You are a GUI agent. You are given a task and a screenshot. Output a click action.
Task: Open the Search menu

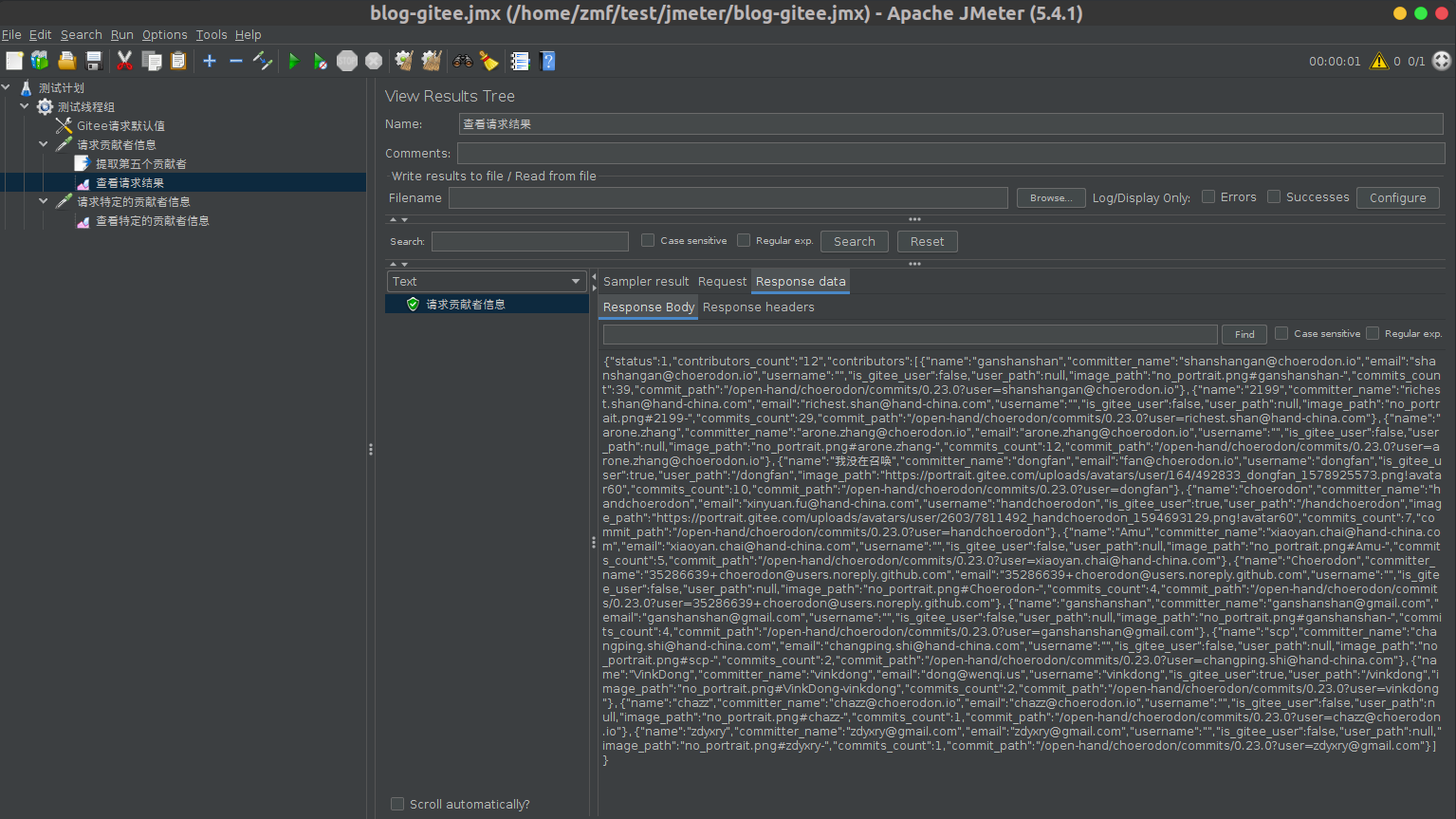coord(82,34)
